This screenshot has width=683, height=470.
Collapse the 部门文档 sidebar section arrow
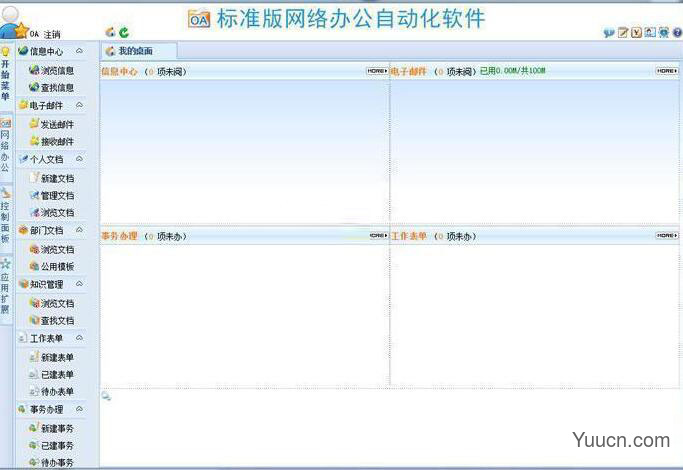[x=79, y=230]
